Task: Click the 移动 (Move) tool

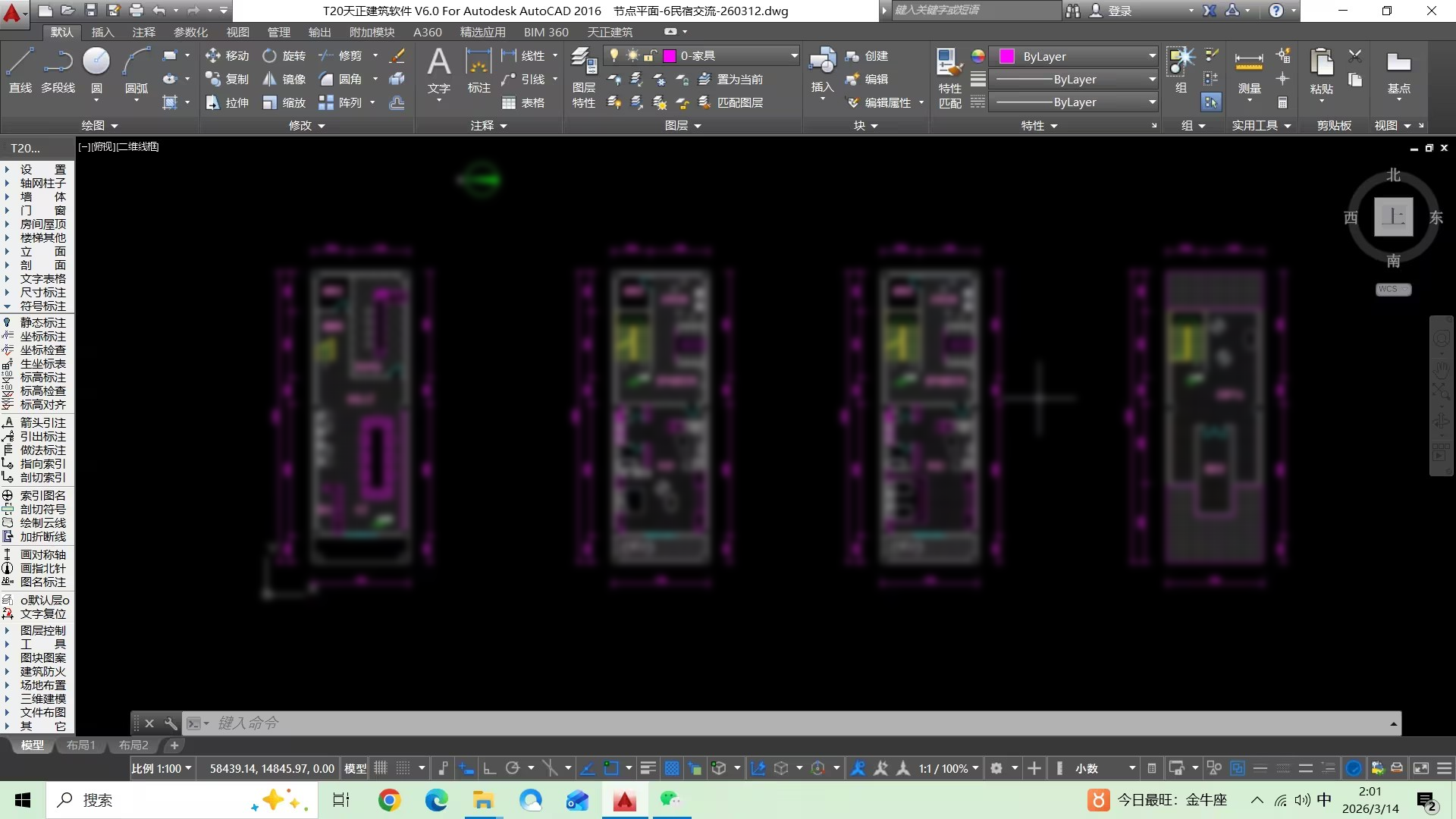Action: pyautogui.click(x=227, y=55)
